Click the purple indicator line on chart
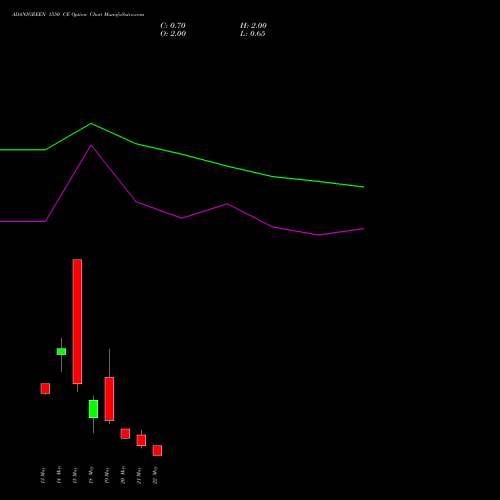500x500 pixels. (182, 218)
